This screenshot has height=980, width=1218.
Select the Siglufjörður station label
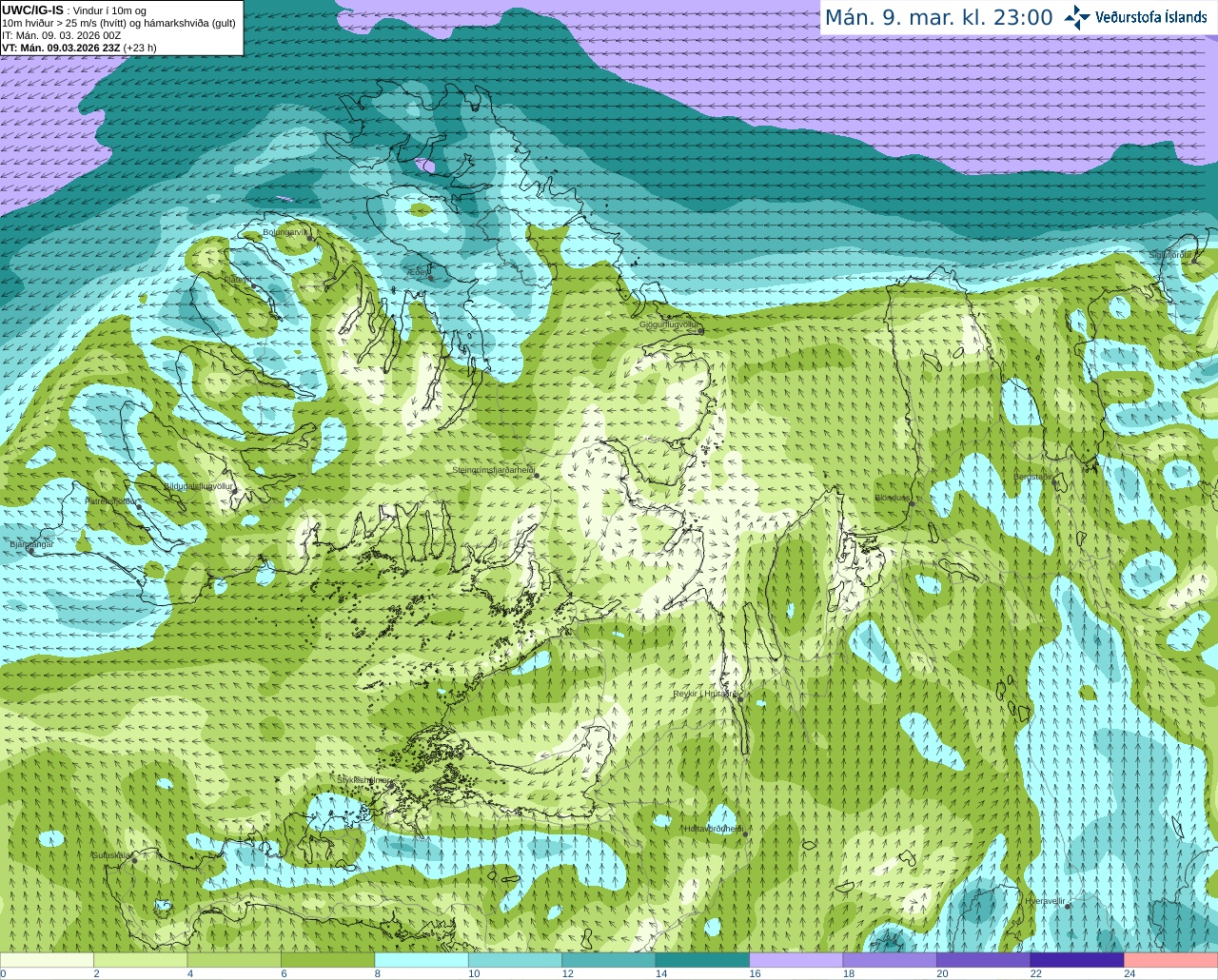1169,255
